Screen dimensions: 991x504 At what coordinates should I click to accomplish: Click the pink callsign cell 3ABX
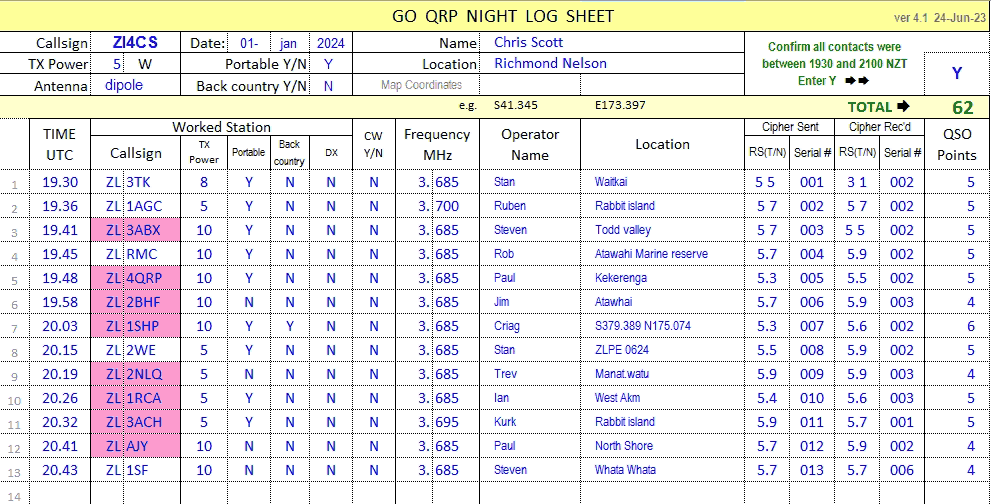(x=152, y=230)
